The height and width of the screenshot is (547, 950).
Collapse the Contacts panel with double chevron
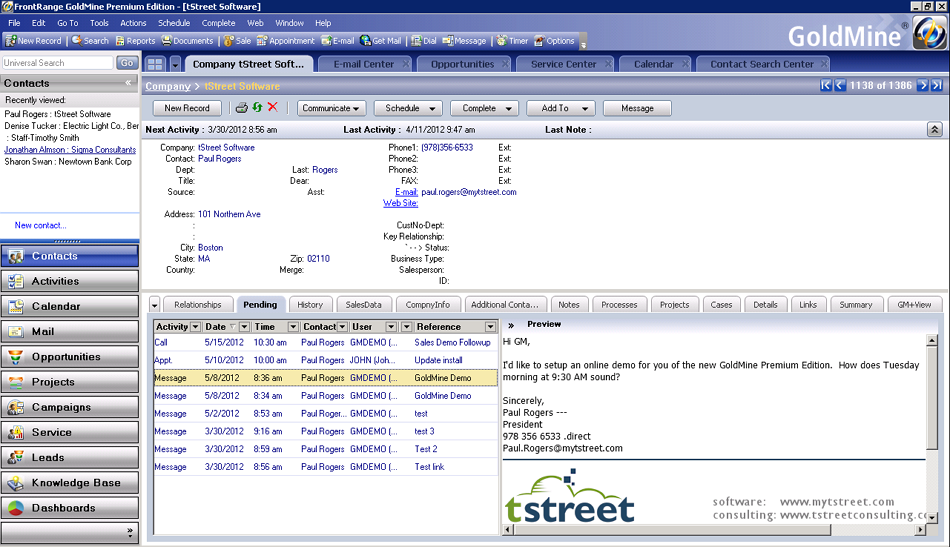(x=128, y=83)
